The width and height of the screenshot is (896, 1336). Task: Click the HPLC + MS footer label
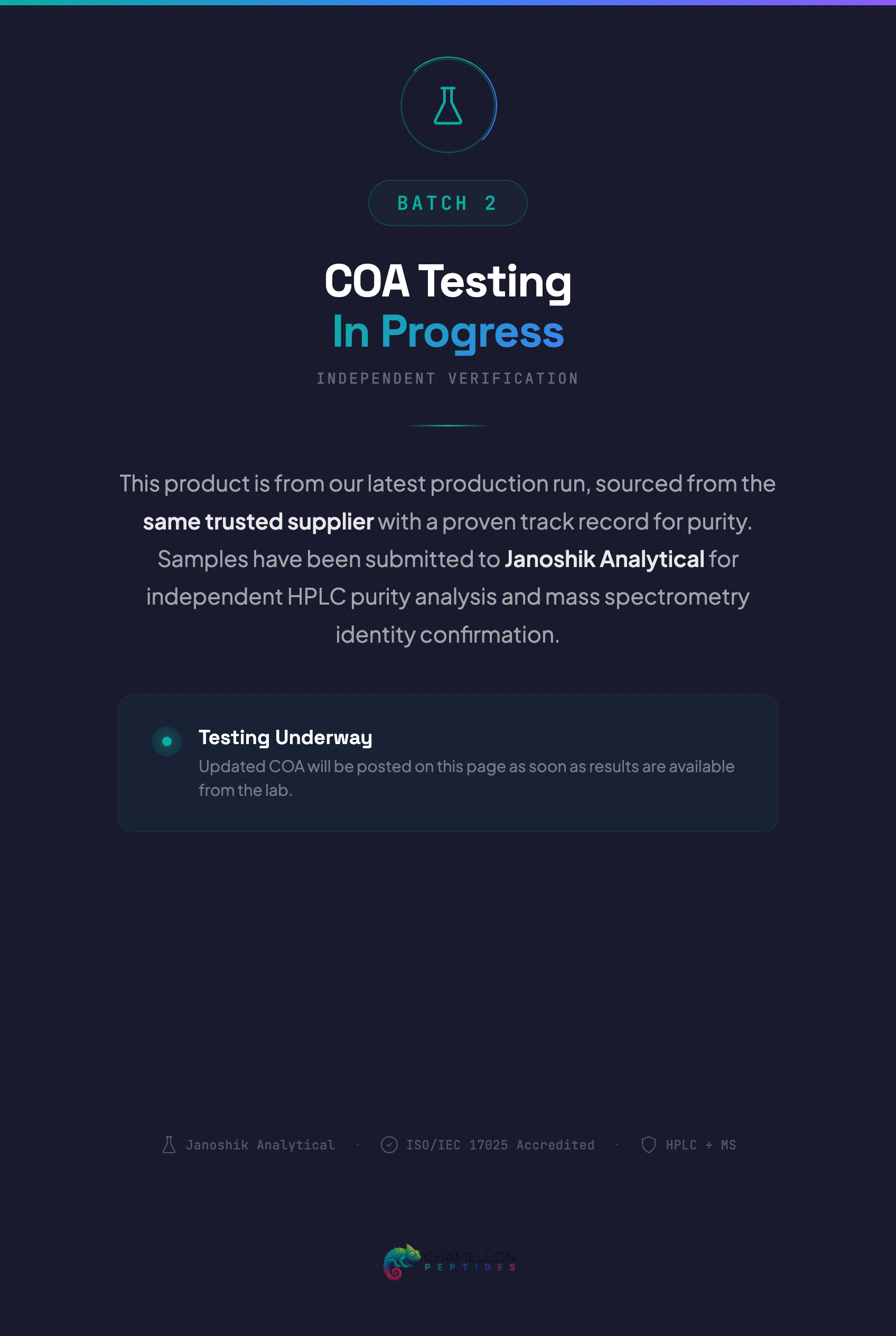[x=701, y=1145]
